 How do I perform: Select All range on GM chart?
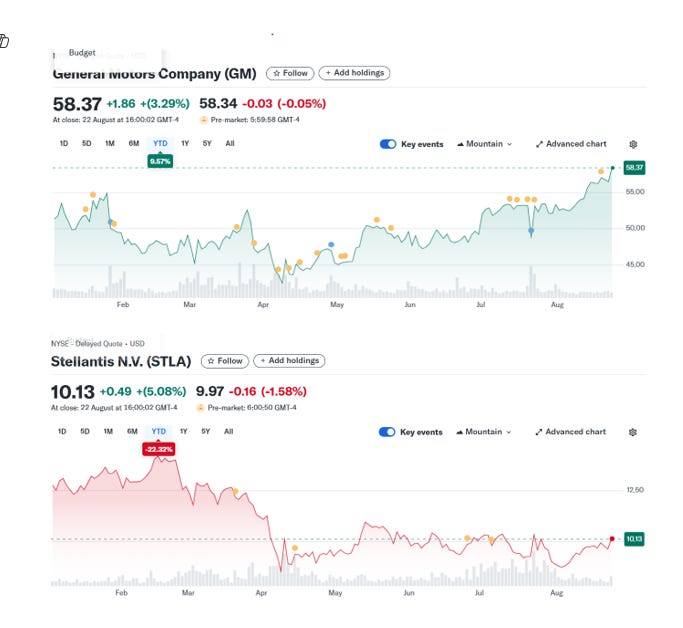point(230,143)
